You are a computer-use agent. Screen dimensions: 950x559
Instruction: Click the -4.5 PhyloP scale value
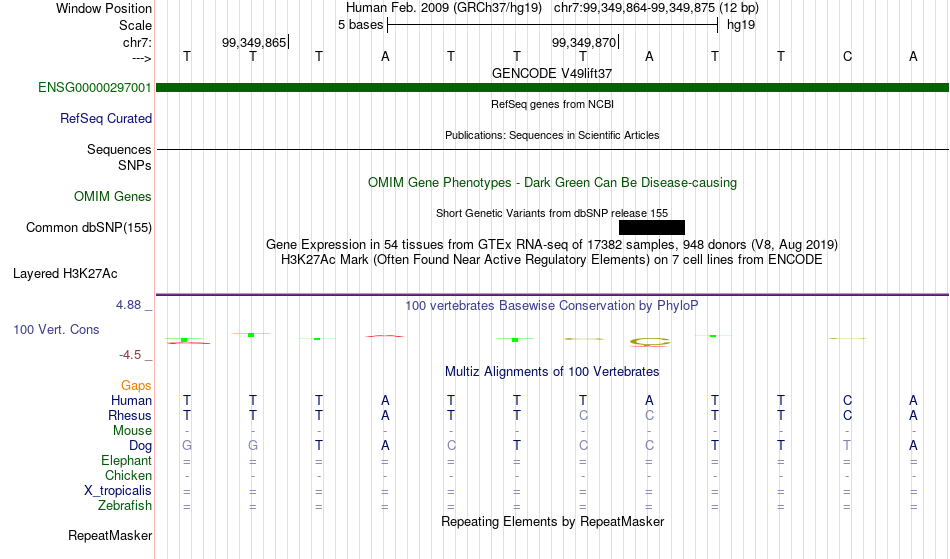pos(130,355)
